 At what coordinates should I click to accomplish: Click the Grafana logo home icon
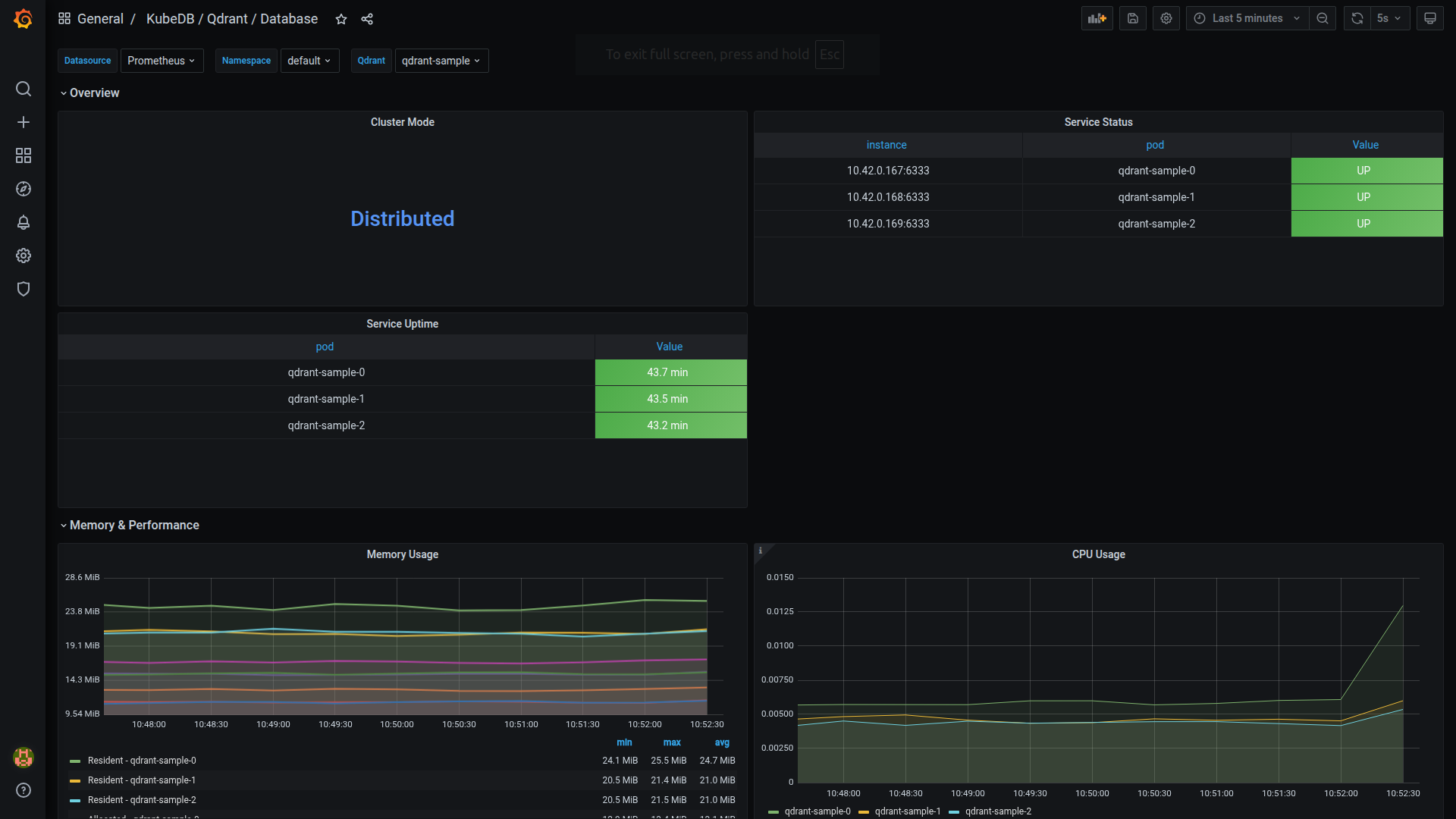pyautogui.click(x=24, y=19)
